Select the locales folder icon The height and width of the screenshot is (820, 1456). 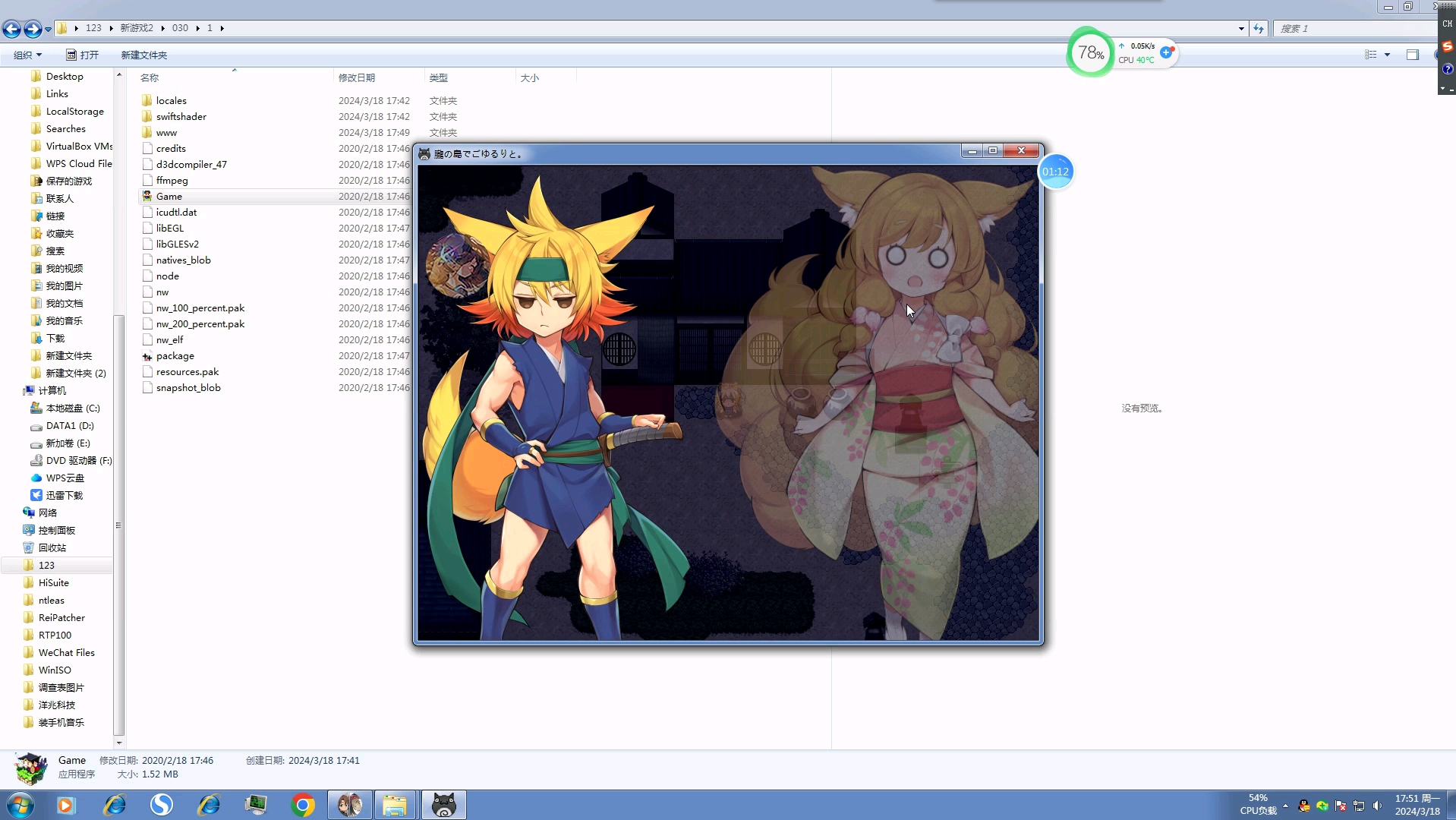pos(147,100)
